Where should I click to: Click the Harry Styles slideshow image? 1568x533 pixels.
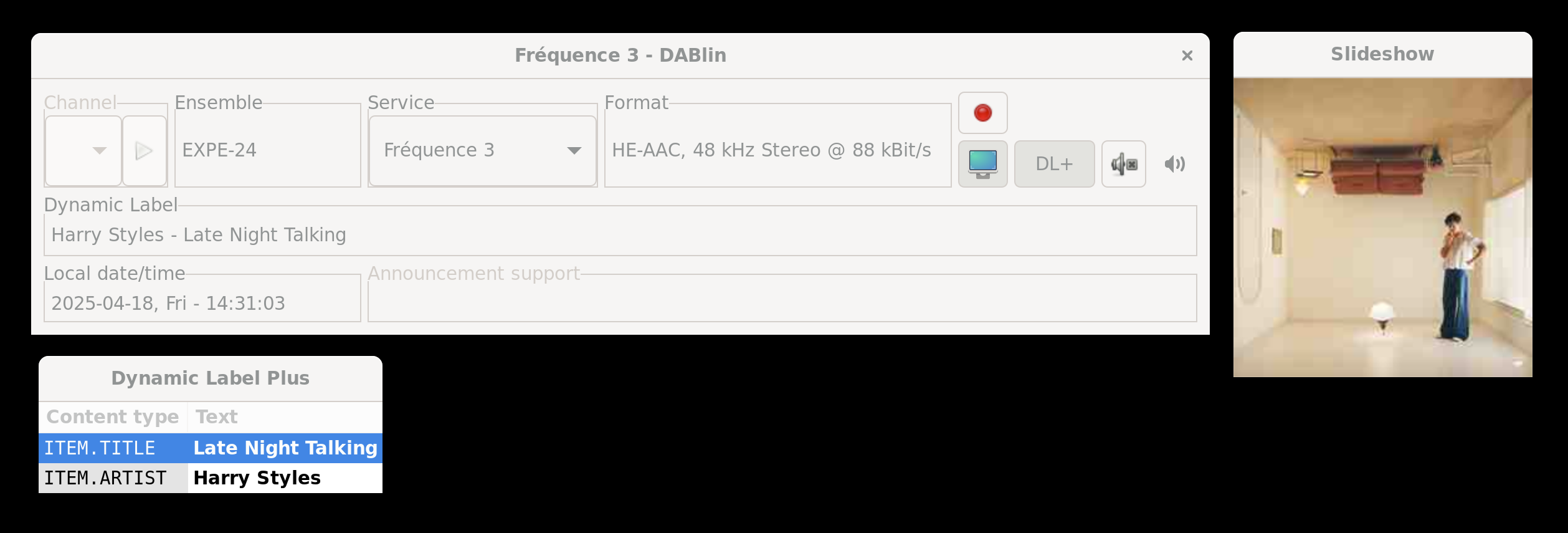[x=1382, y=228]
